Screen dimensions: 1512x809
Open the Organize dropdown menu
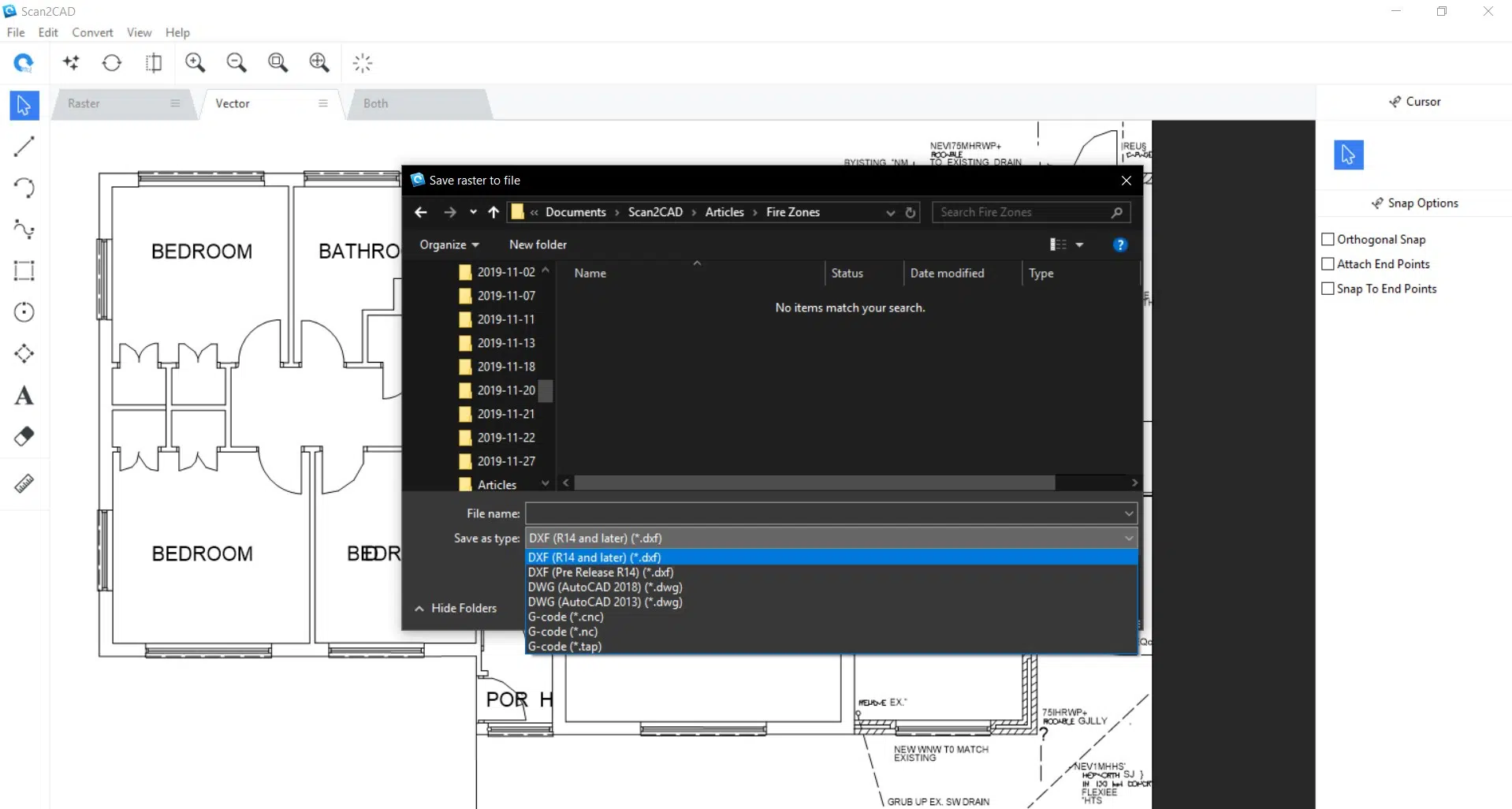[x=449, y=244]
